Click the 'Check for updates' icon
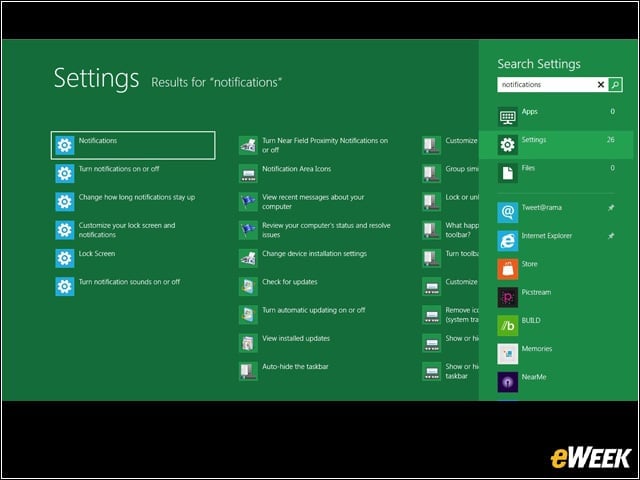640x480 pixels. coord(248,286)
